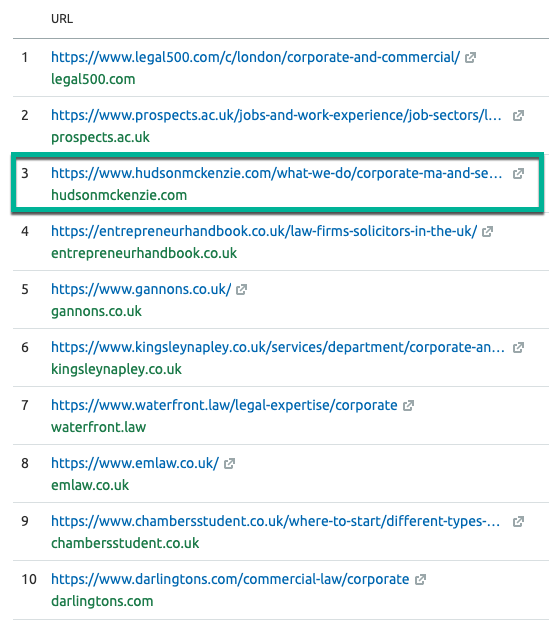This screenshot has width=549, height=629.
Task: Open external link icon for kingsleynapley.co.uk
Action: click(518, 347)
